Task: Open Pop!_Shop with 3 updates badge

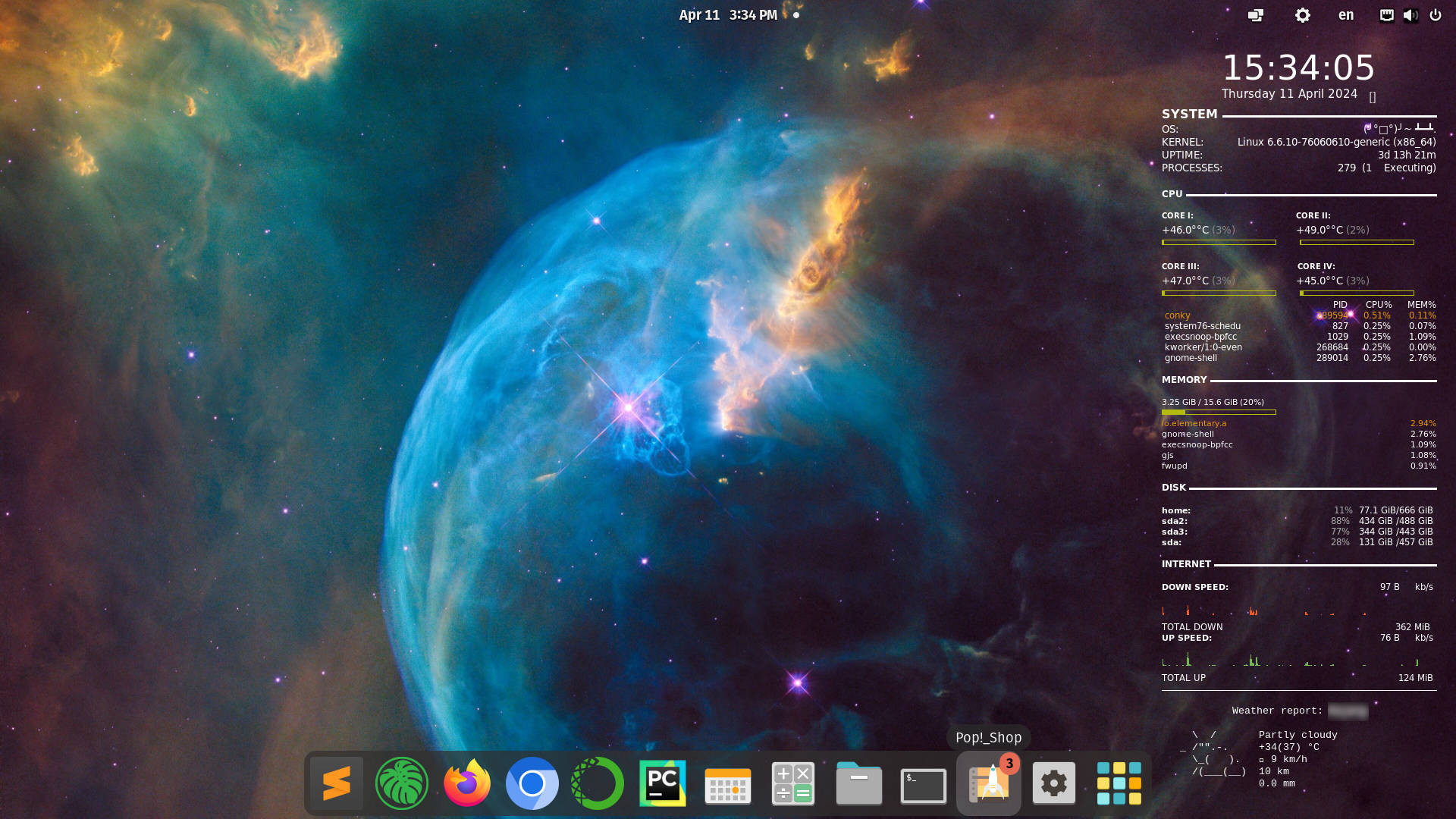Action: point(989,783)
